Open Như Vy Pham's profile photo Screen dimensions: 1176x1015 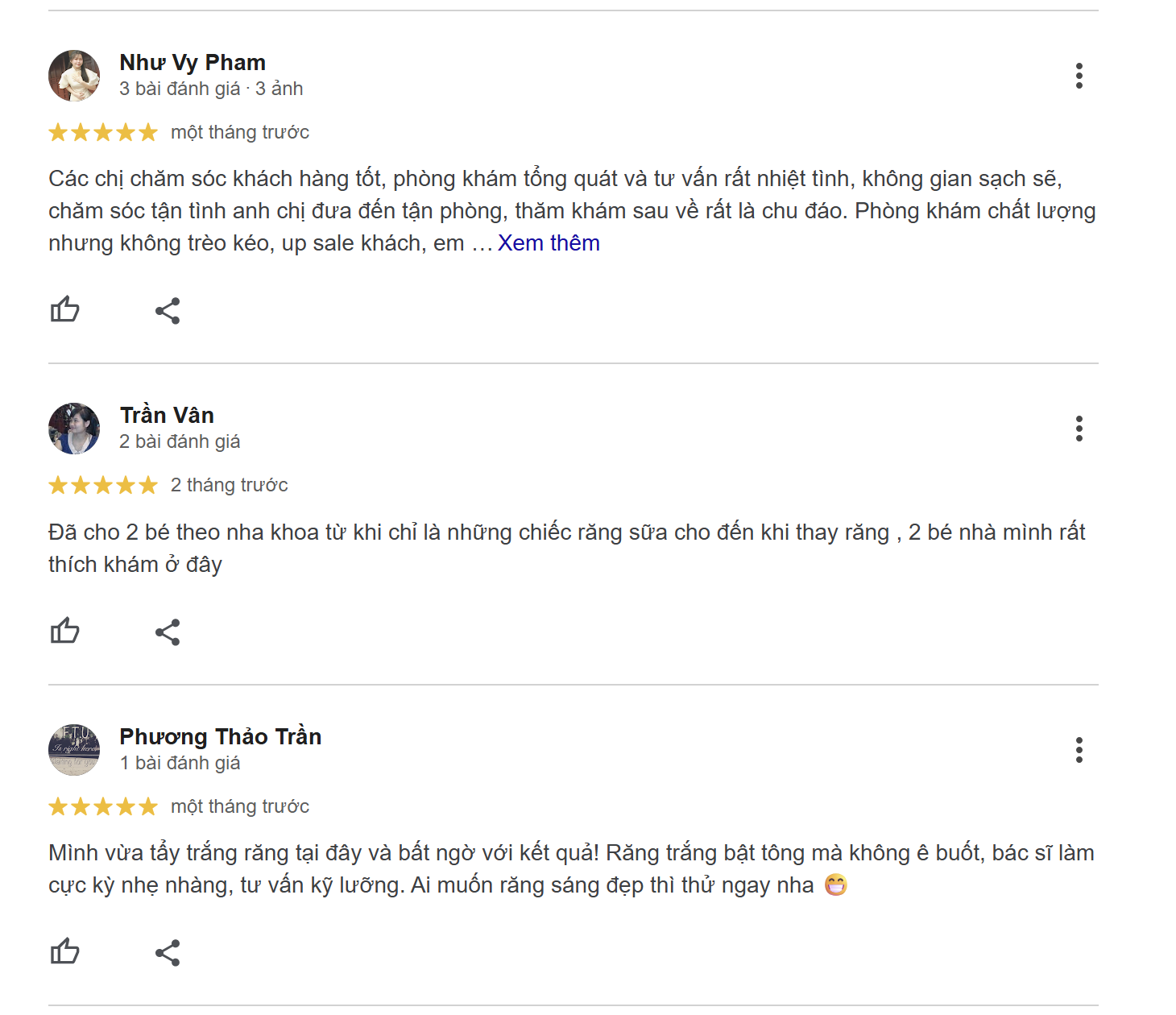[x=74, y=73]
